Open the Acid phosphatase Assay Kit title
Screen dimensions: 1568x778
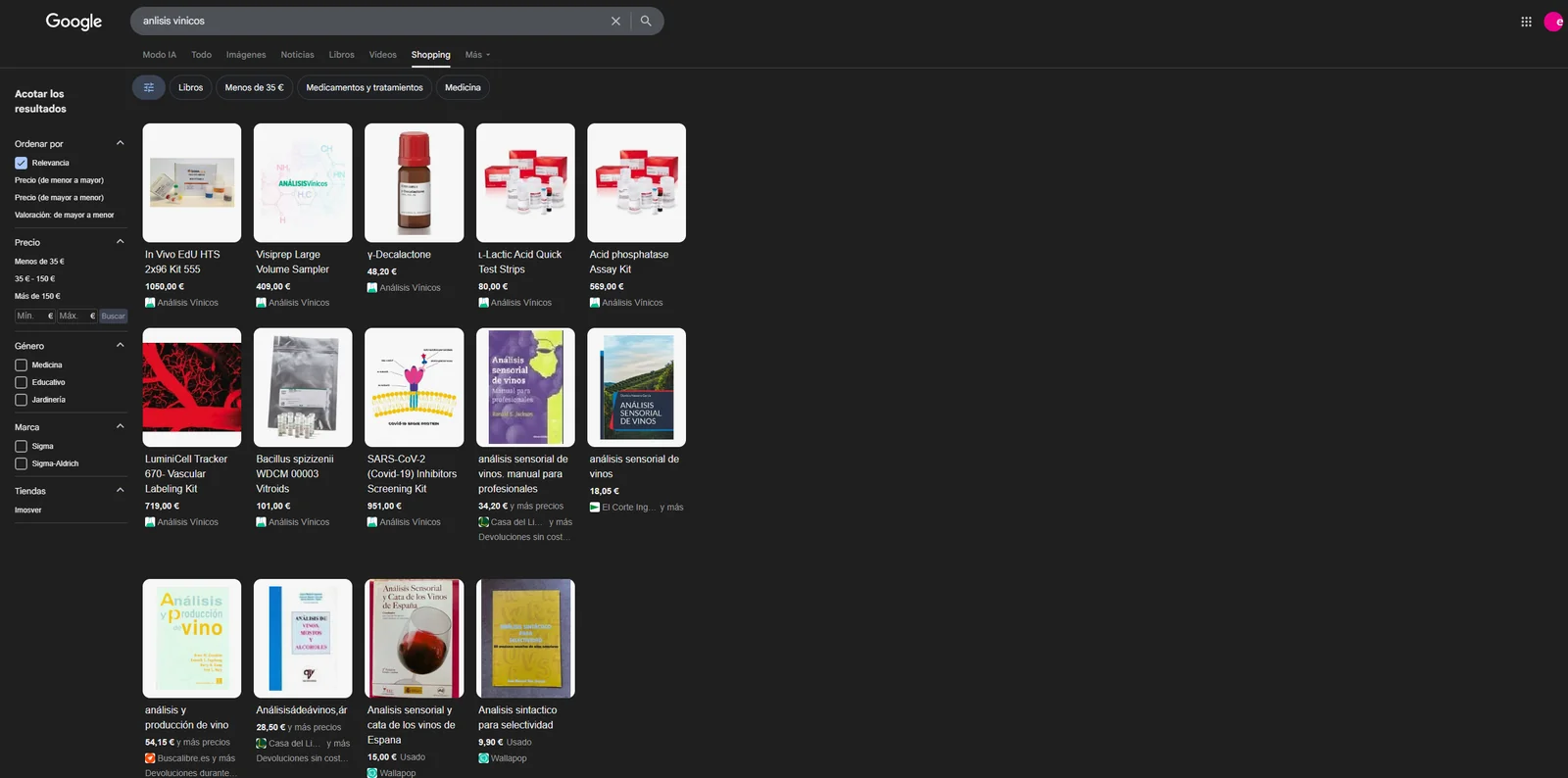[628, 262]
